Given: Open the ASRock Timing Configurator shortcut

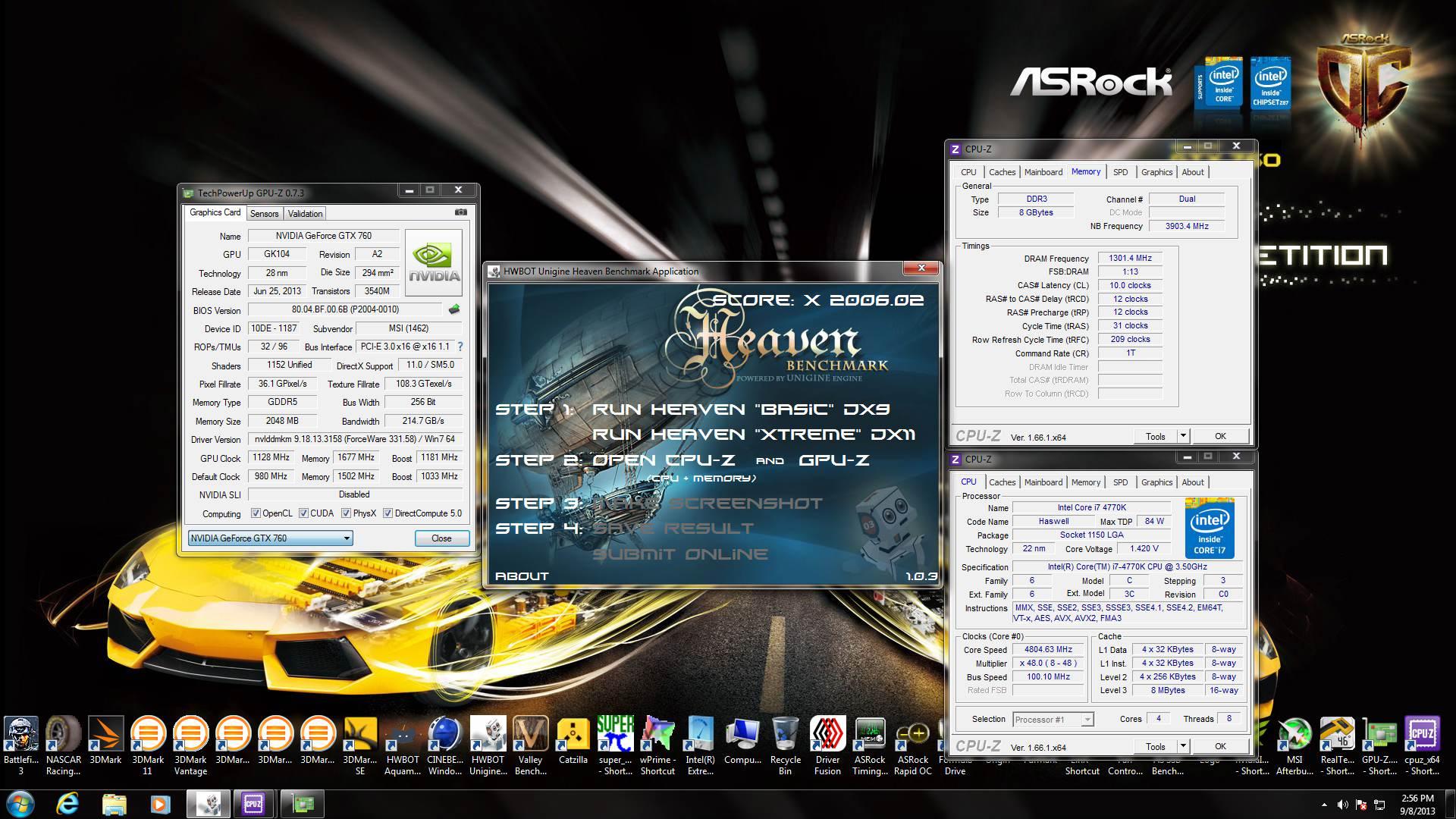Looking at the screenshot, I should click(871, 746).
